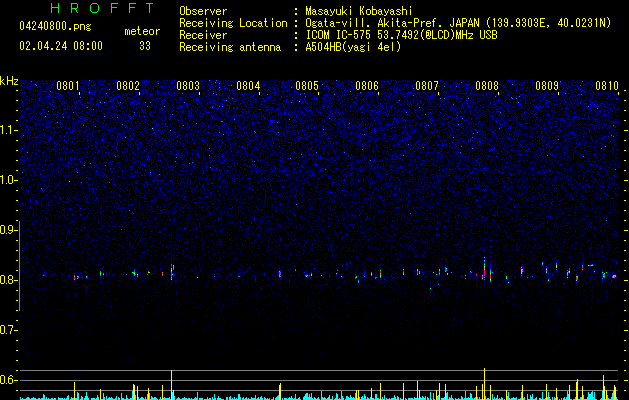Click the Receiver label
The height and width of the screenshot is (400, 629).
coord(203,35)
